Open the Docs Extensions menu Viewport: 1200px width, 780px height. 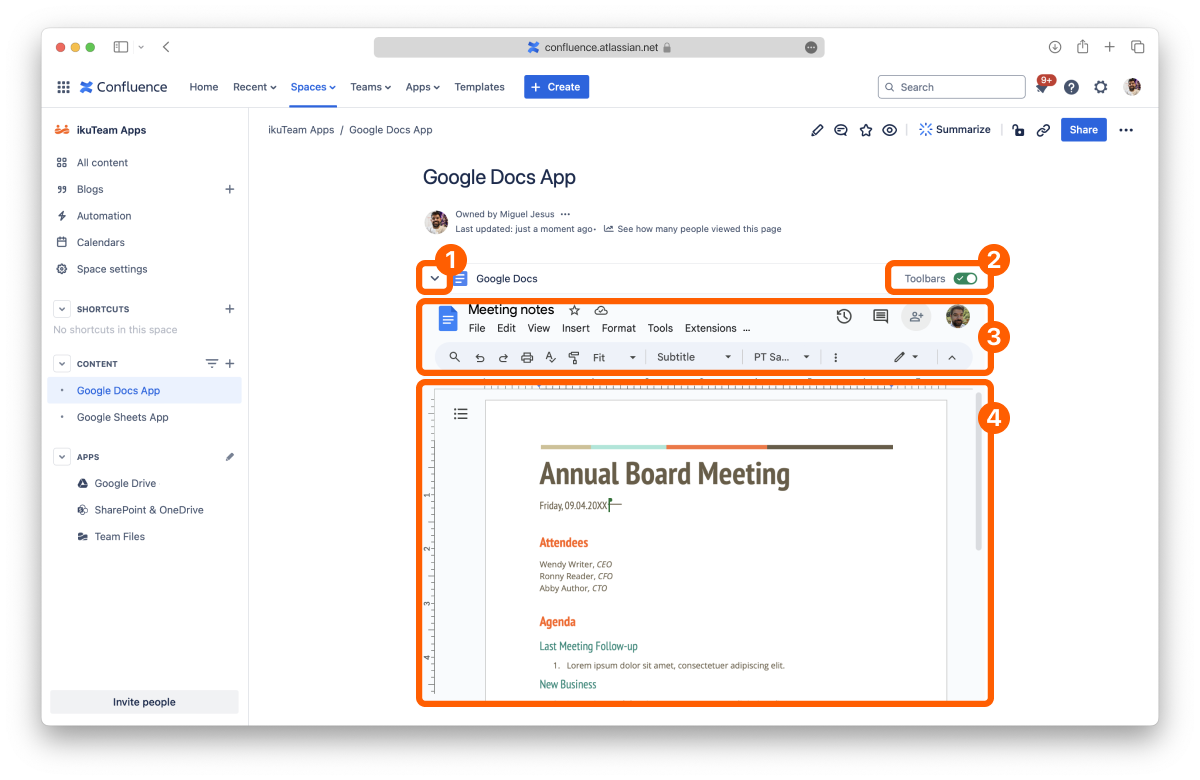[711, 328]
